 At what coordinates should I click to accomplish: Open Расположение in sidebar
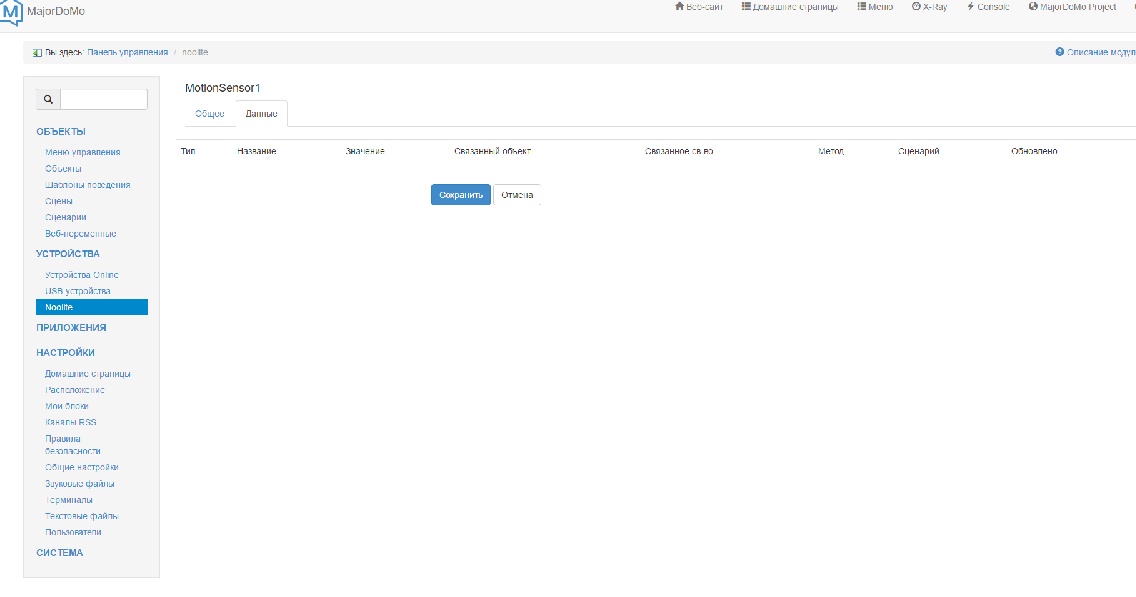click(75, 390)
